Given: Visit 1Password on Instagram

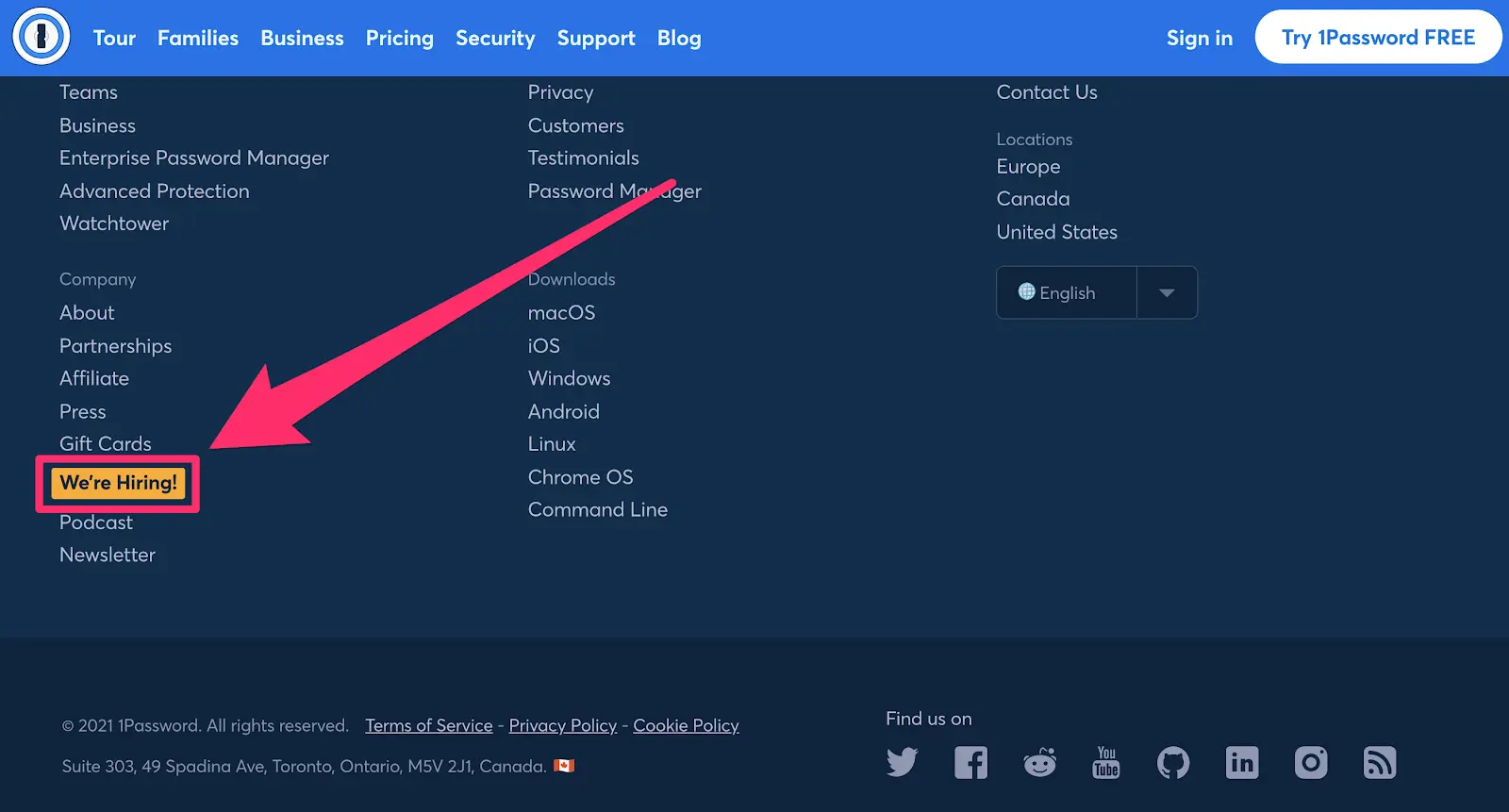Looking at the screenshot, I should coord(1311,762).
